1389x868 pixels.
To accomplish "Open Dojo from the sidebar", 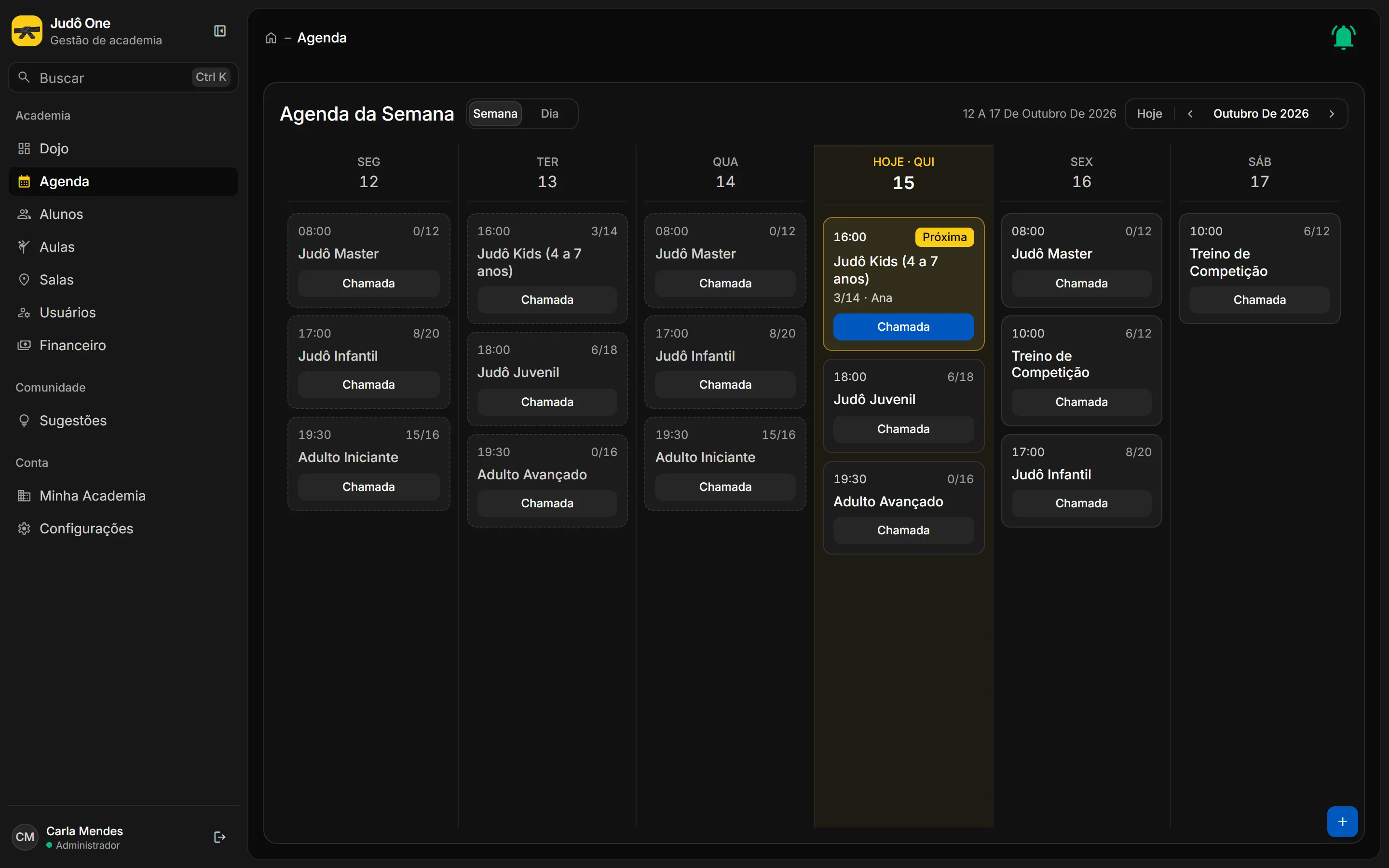I will tap(123, 149).
